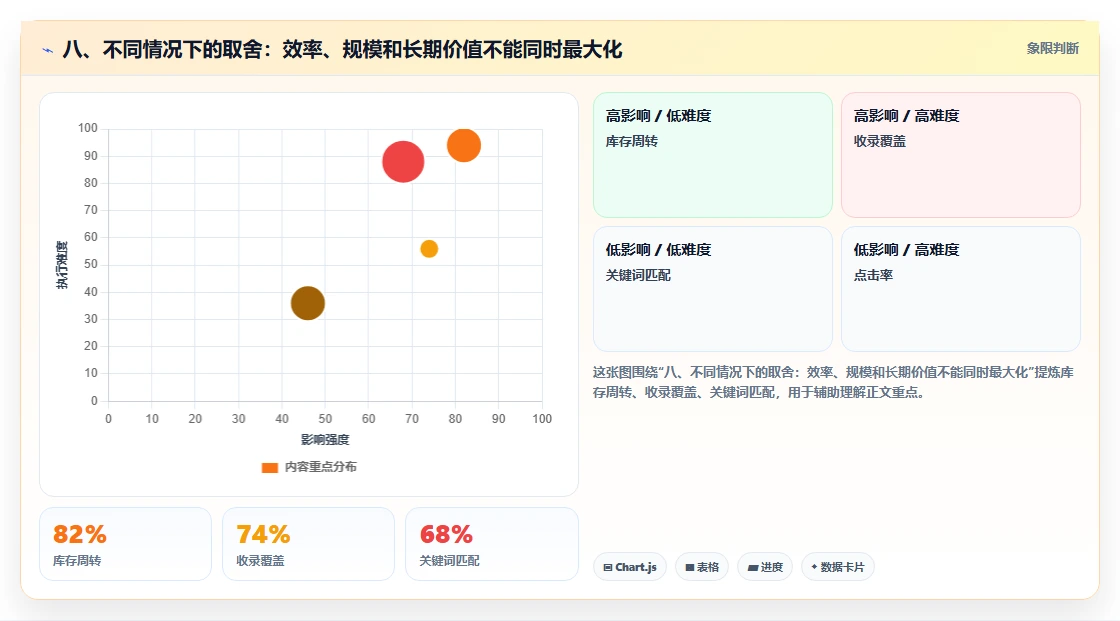Click the lightning icon beside the section title
Viewport: 1120px width, 621px height.
[48, 50]
